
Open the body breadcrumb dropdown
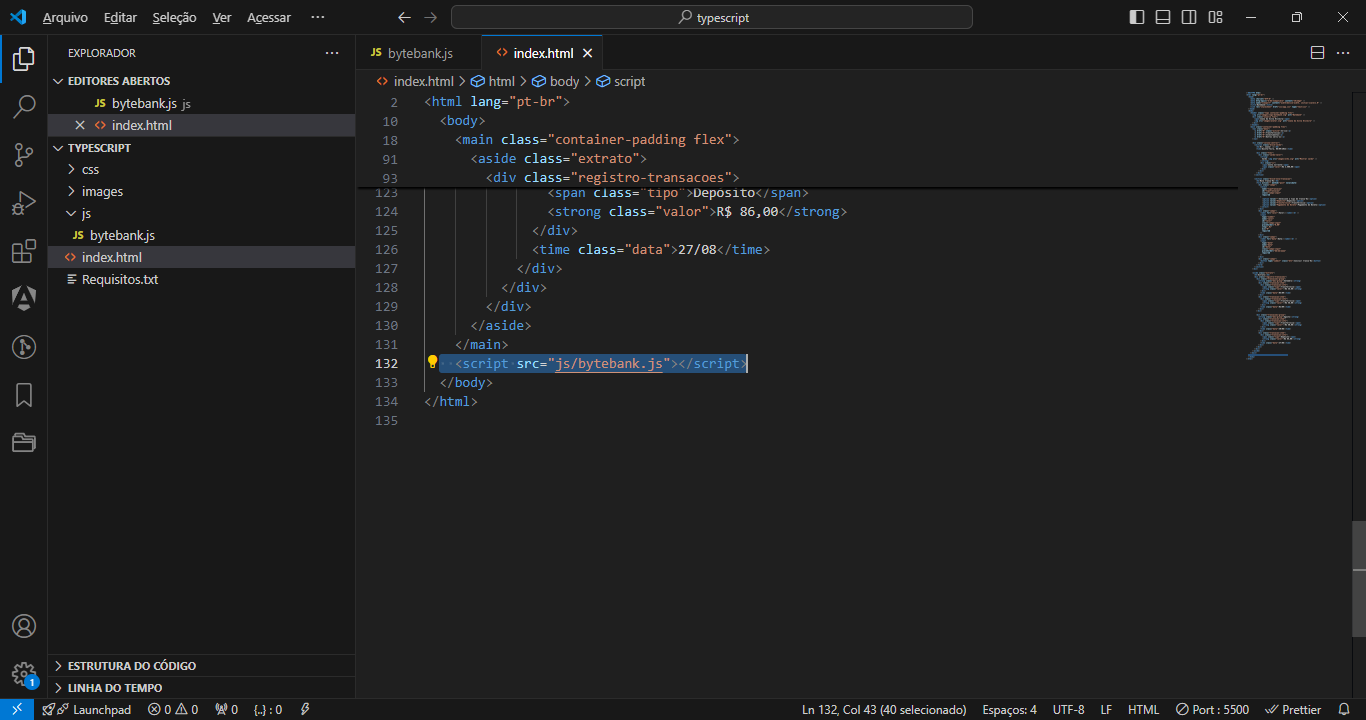(x=555, y=81)
